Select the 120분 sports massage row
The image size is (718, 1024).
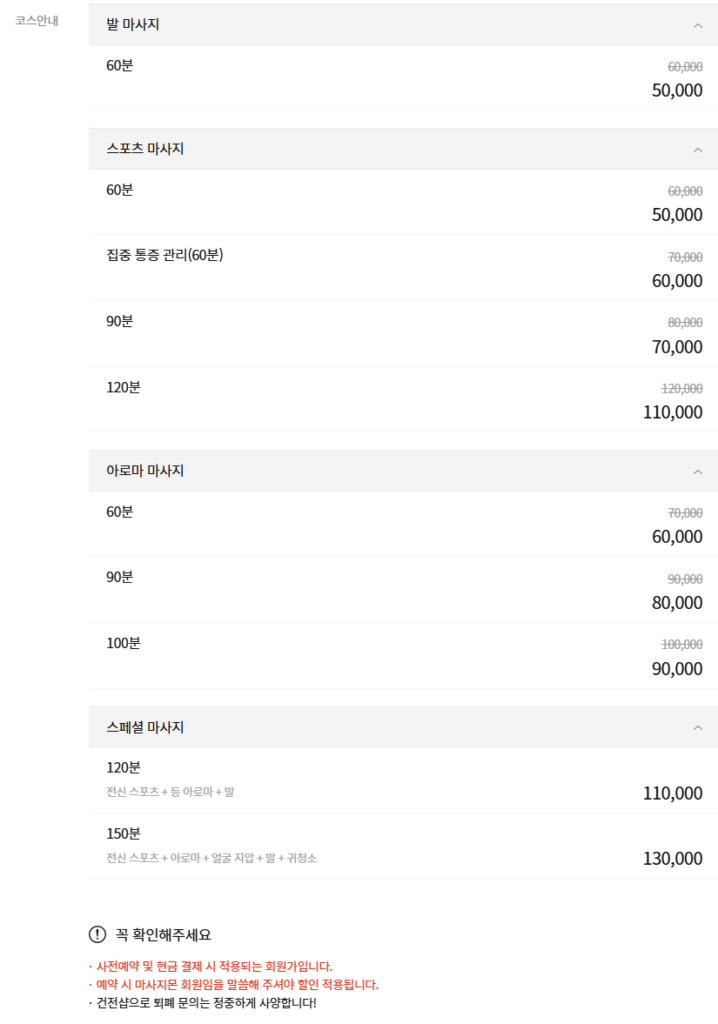pos(121,387)
